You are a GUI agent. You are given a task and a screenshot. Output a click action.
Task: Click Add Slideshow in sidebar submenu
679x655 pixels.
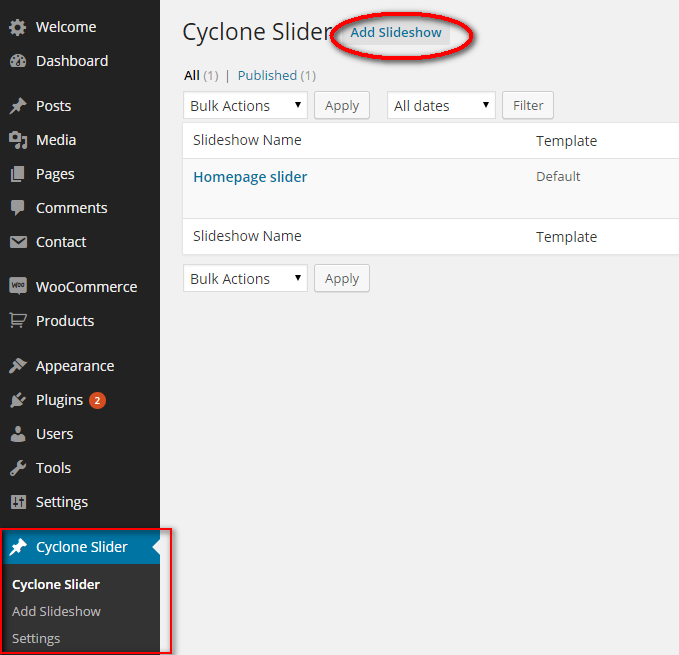56,611
